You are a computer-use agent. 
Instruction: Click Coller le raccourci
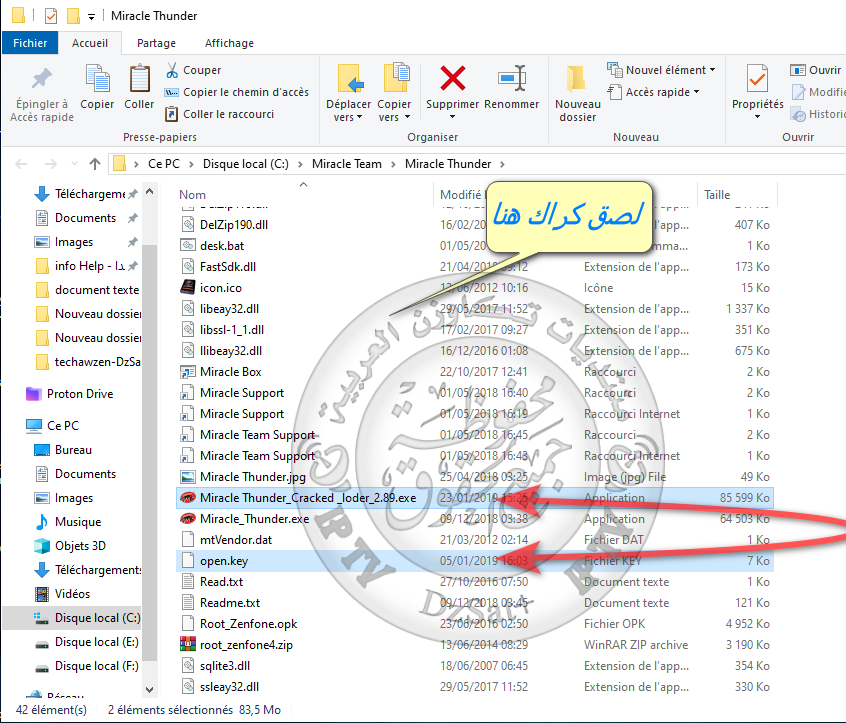coord(220,114)
